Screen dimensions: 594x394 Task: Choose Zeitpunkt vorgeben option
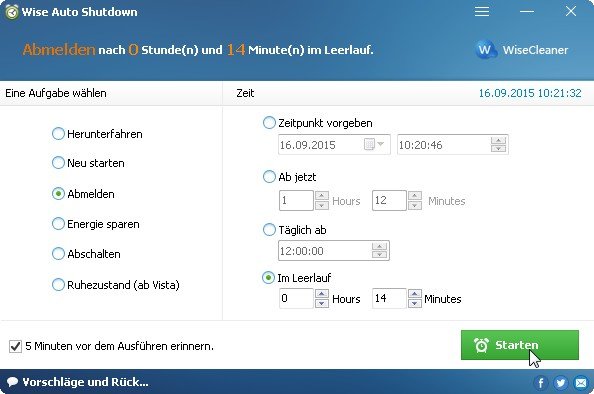[x=269, y=123]
